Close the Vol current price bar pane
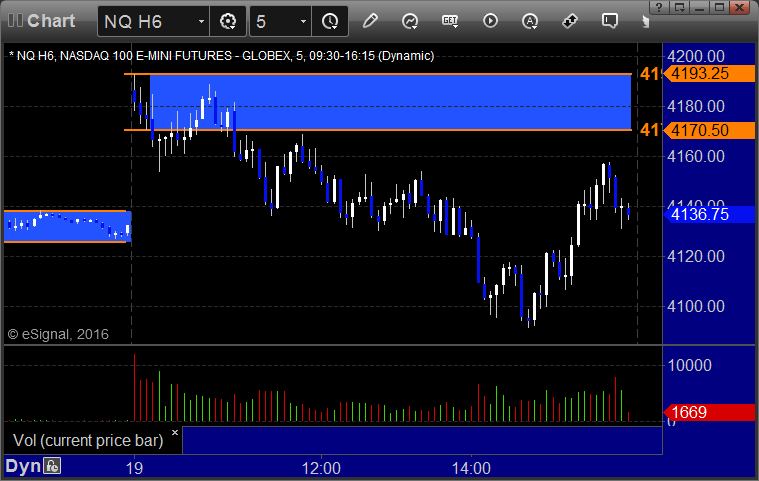 pos(175,433)
